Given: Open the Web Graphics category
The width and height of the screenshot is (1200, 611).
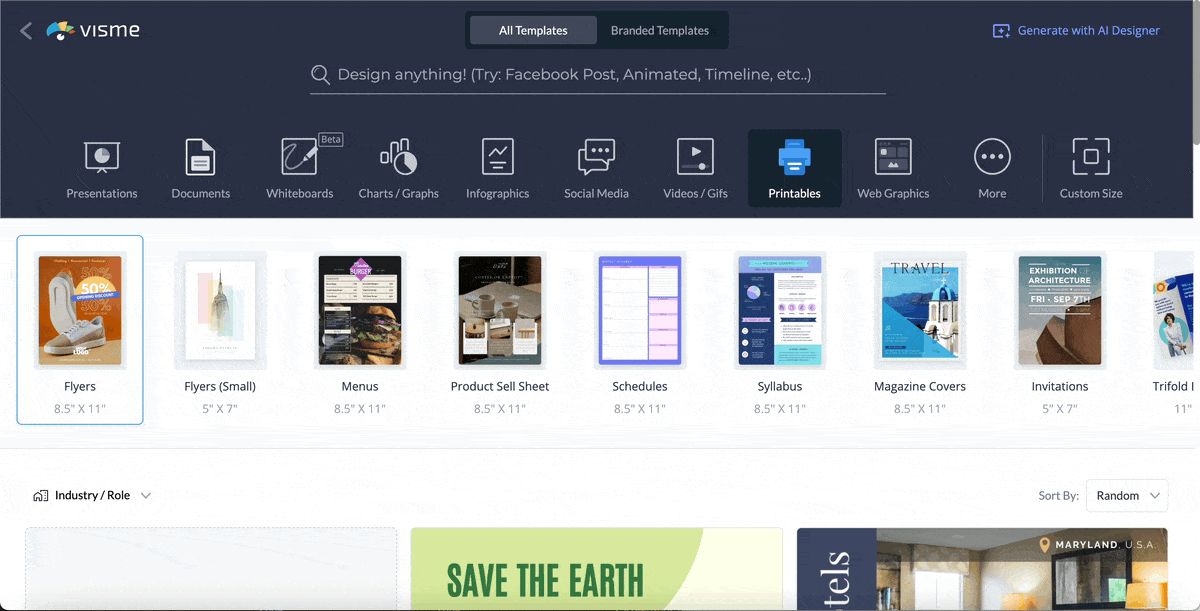Looking at the screenshot, I should coord(893,168).
